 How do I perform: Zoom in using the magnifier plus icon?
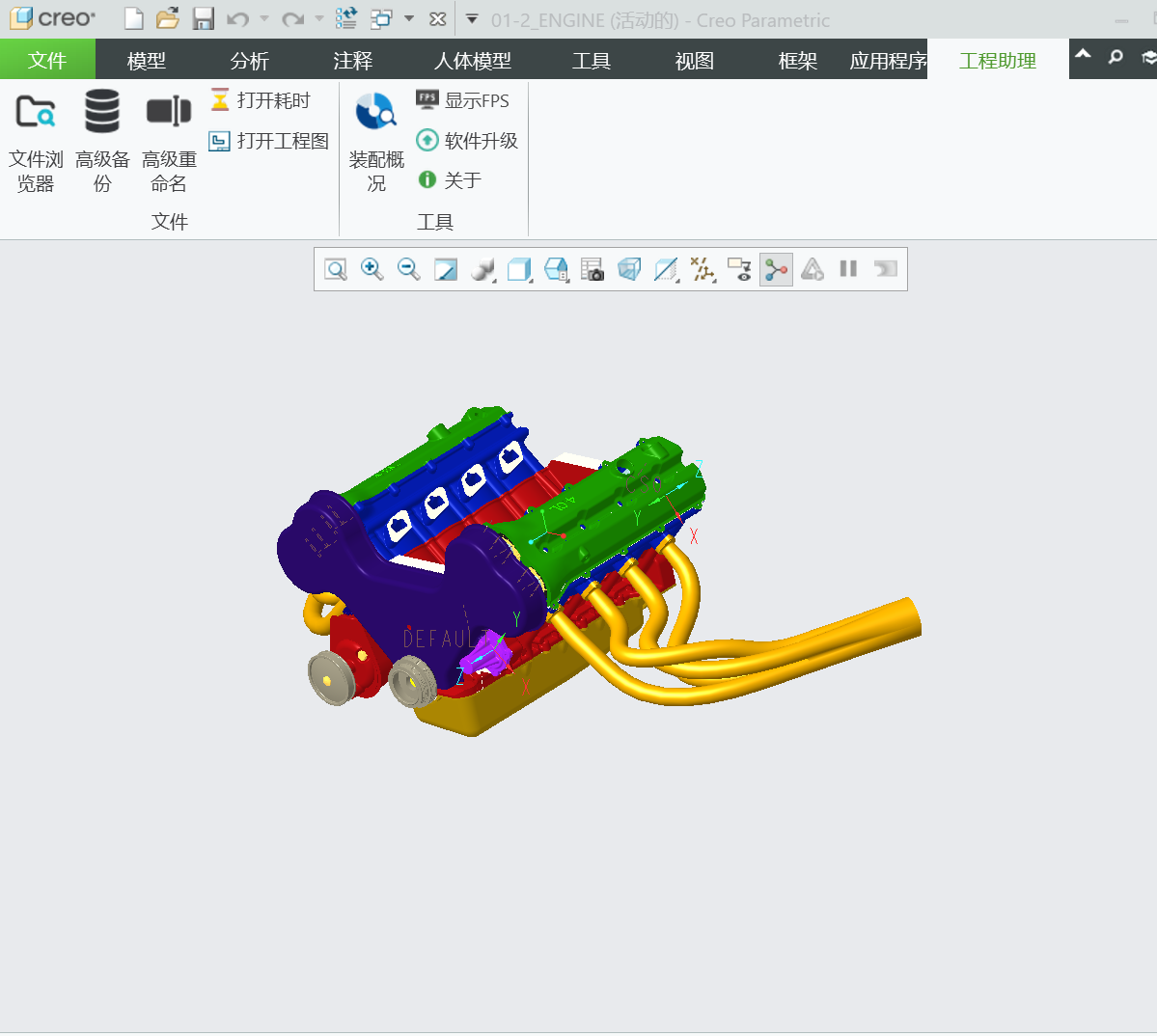[372, 269]
